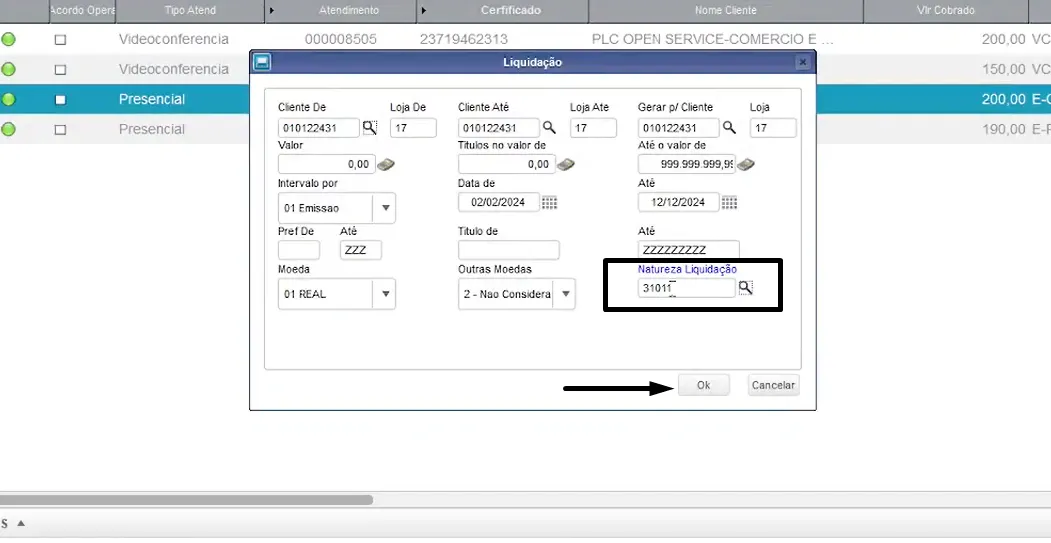Sort by Nome Cliente column header
1051x543 pixels.
tap(725, 11)
